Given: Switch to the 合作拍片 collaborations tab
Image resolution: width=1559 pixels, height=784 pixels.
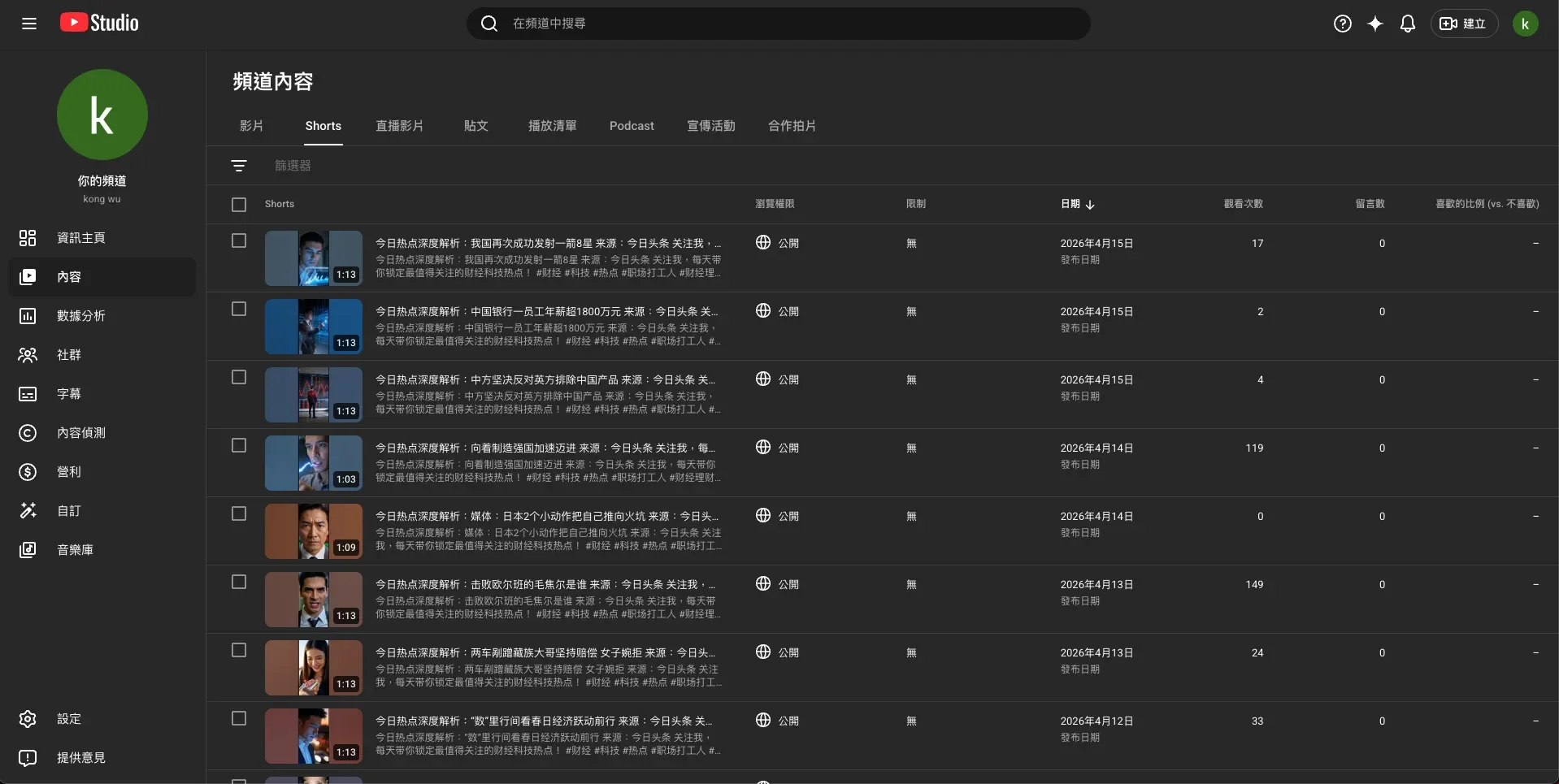Looking at the screenshot, I should [x=793, y=126].
